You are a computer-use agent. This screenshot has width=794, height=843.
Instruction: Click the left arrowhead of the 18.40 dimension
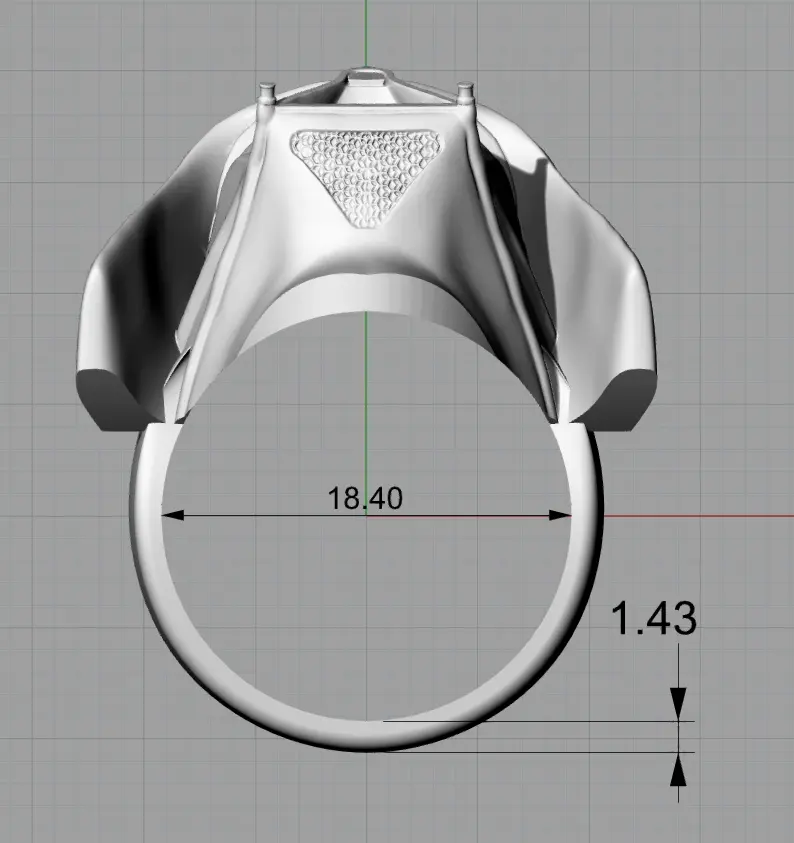coord(172,516)
